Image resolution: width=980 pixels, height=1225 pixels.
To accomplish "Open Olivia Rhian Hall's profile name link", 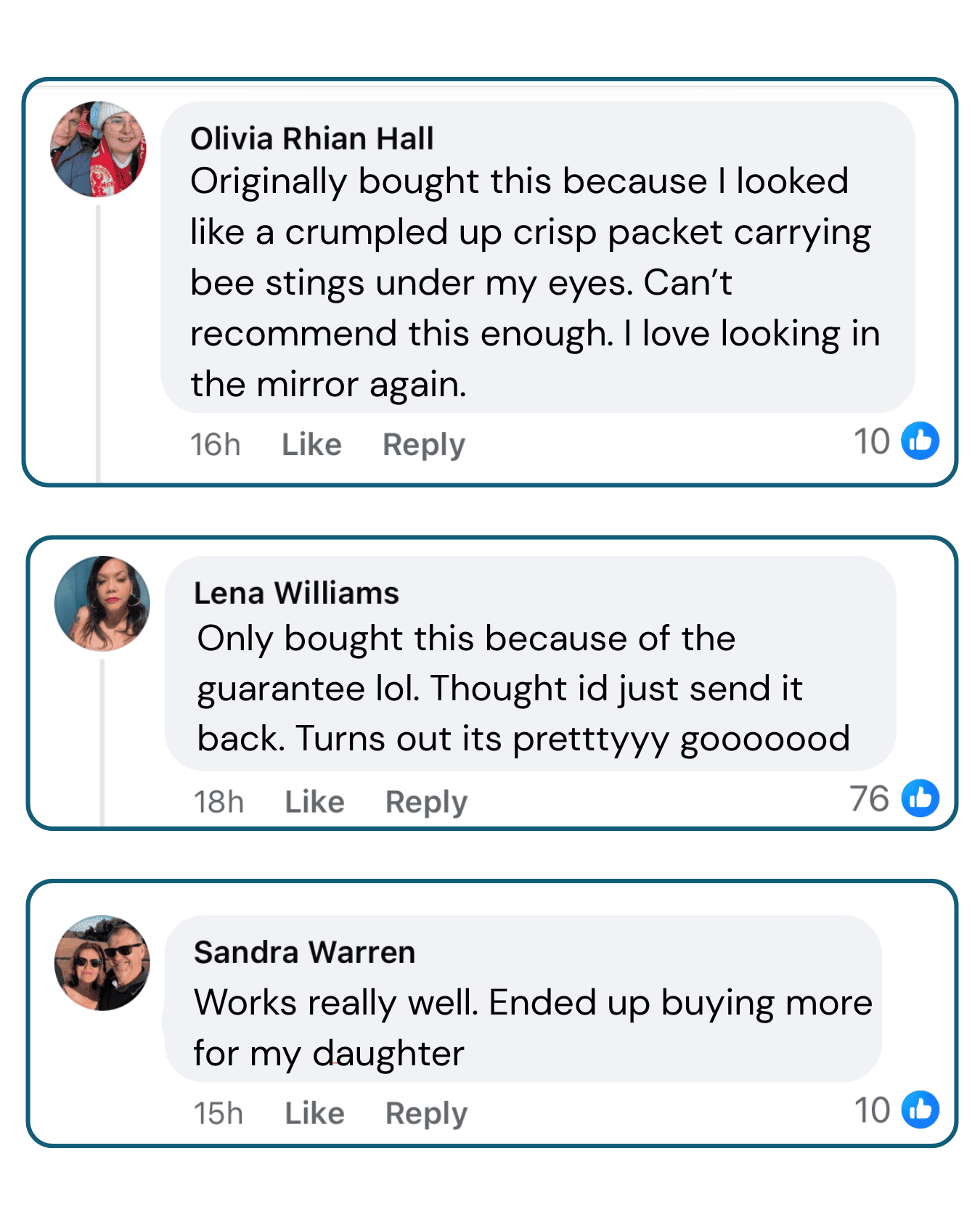I will 311,139.
